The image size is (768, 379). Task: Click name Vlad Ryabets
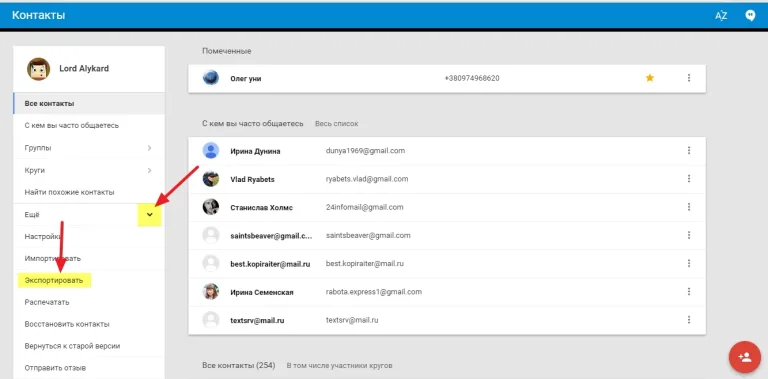click(252, 179)
